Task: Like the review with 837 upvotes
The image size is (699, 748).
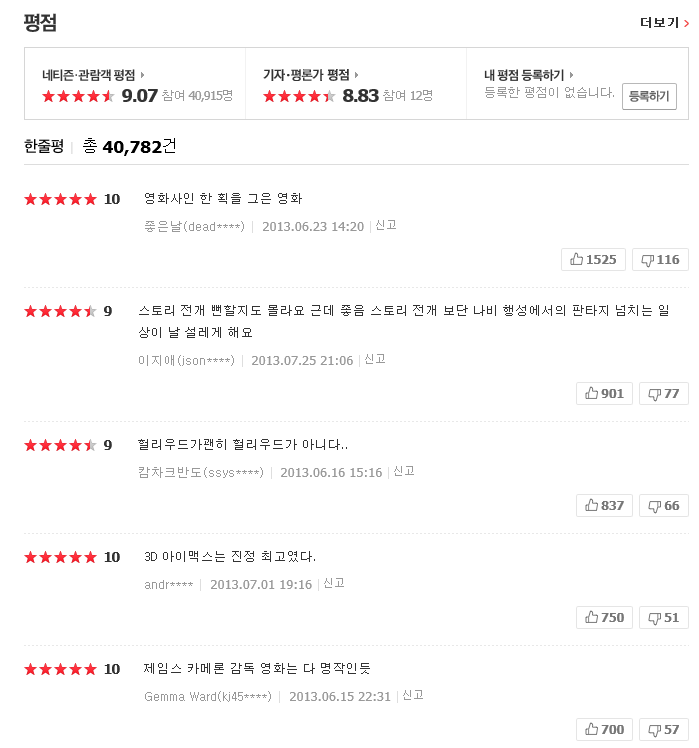Action: [x=604, y=506]
